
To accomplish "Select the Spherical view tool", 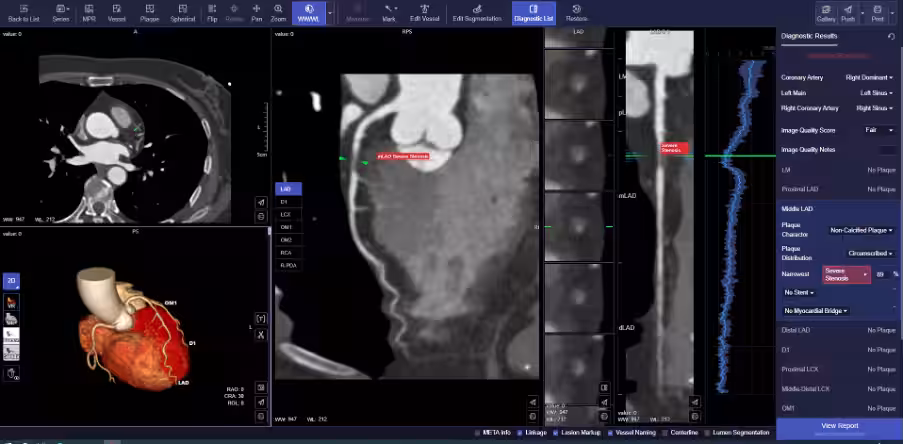I will (182, 11).
